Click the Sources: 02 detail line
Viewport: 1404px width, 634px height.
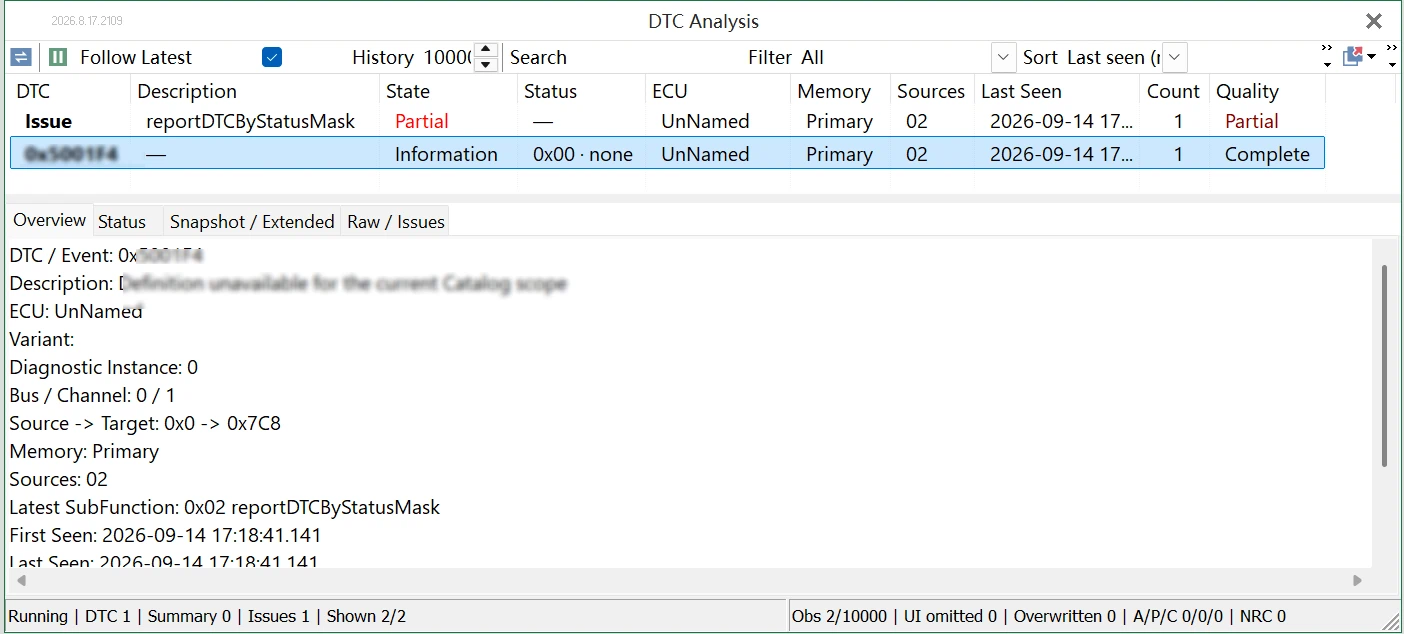(x=58, y=479)
